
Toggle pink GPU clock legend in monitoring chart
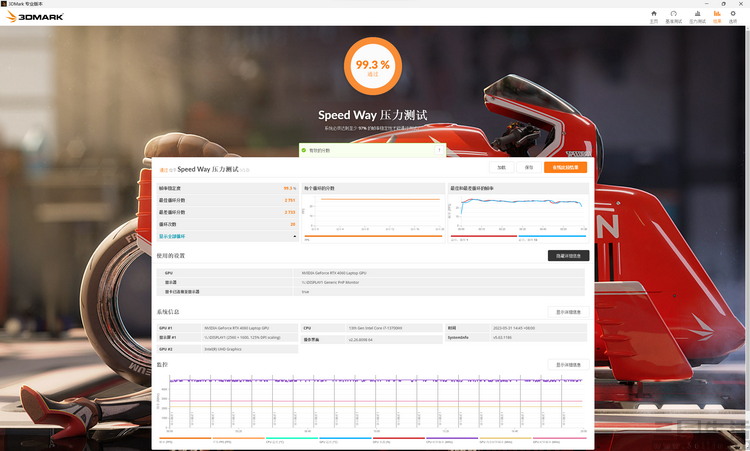(560, 439)
